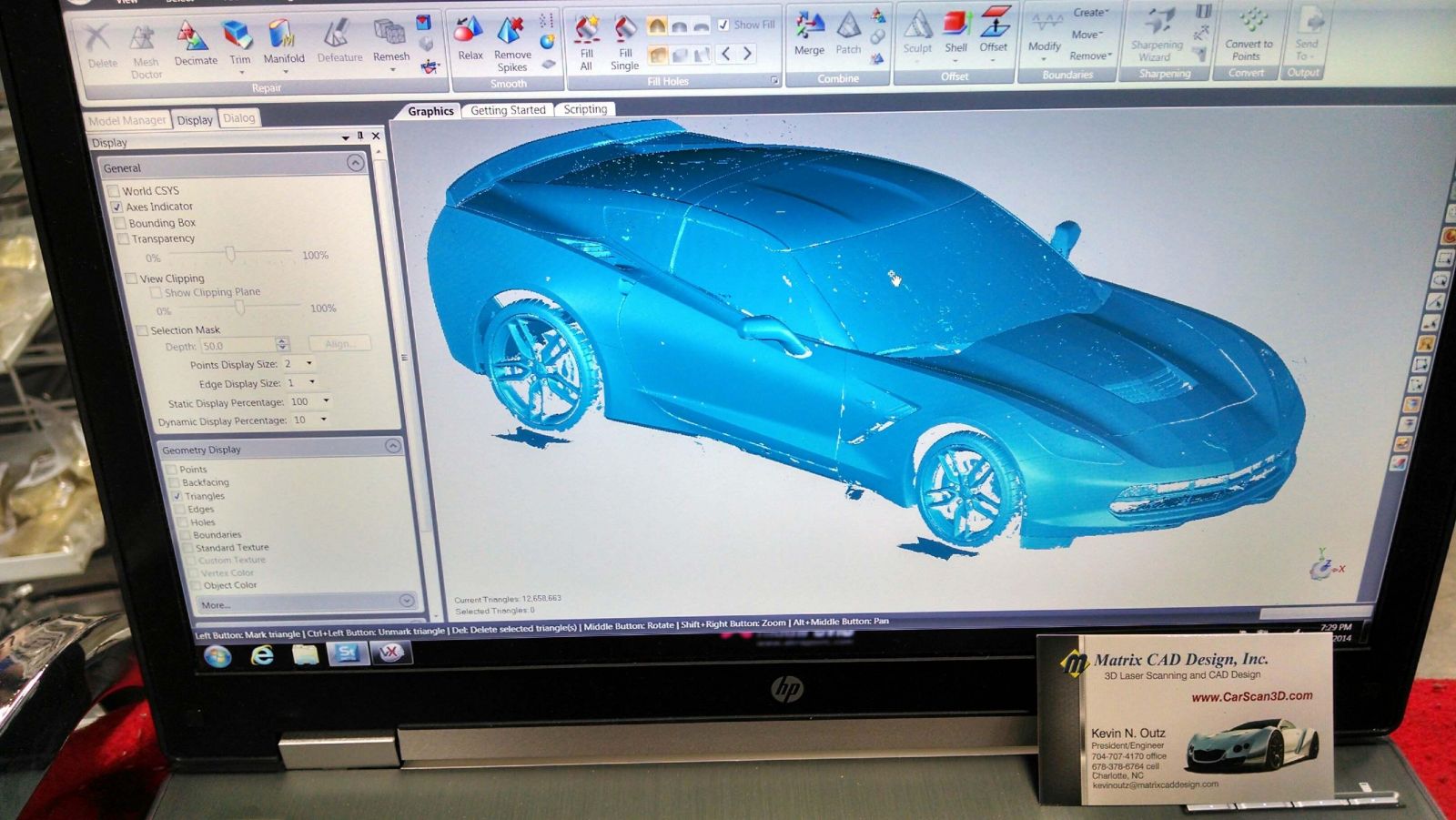Open Static Display Percentage dropdown
The width and height of the screenshot is (1456, 820).
coord(326,401)
